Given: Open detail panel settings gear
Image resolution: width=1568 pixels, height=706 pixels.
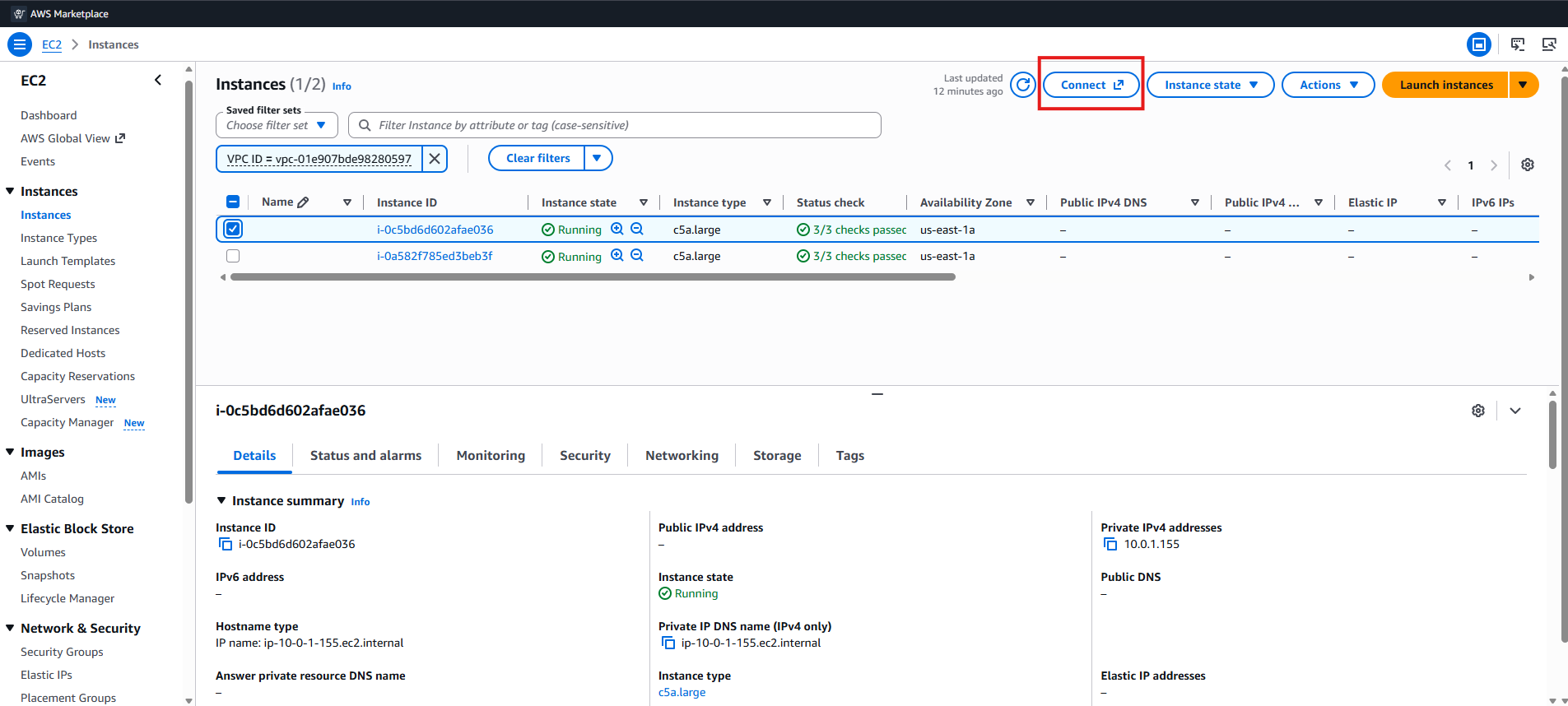Looking at the screenshot, I should 1478,411.
